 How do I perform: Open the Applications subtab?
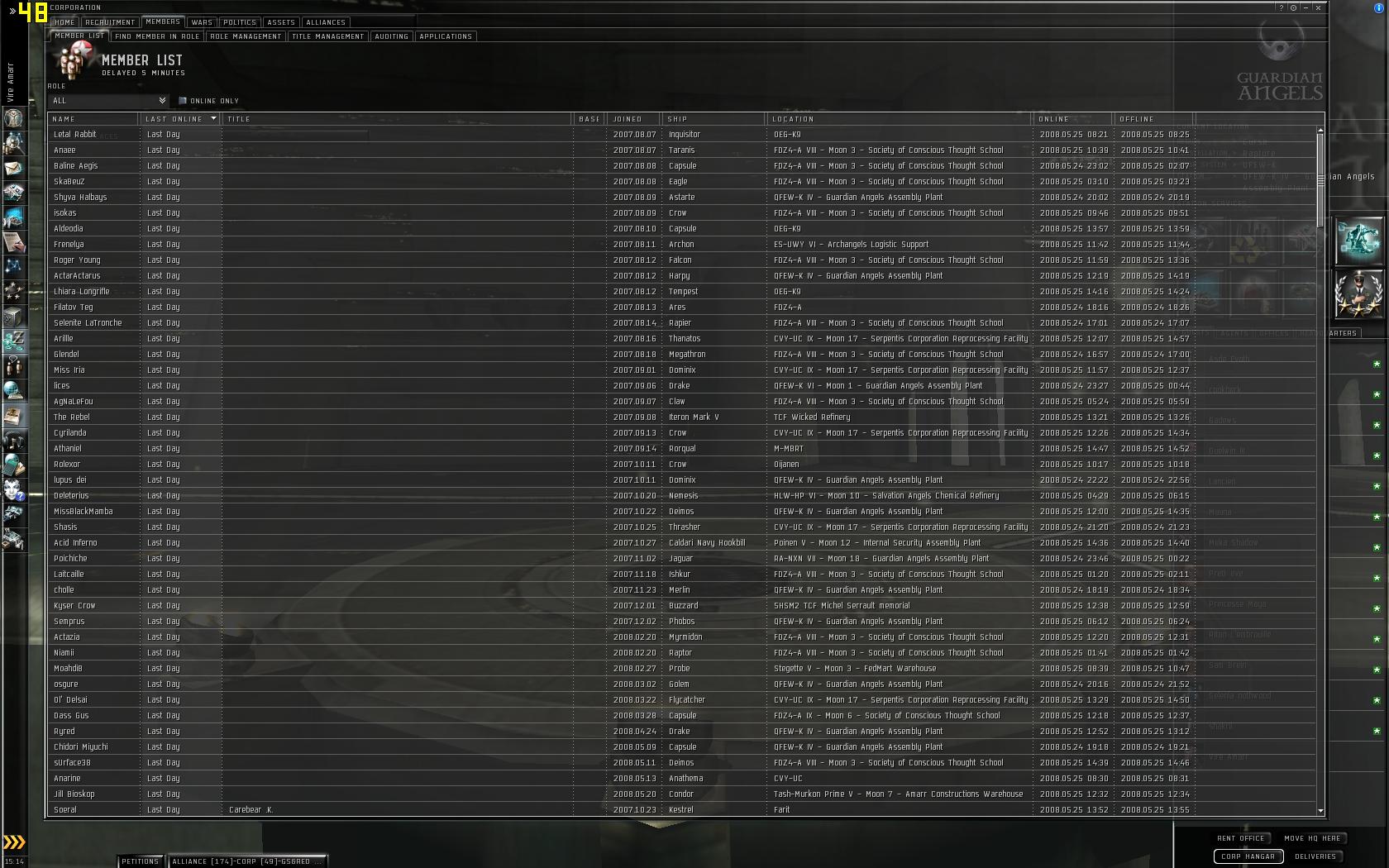(x=446, y=36)
